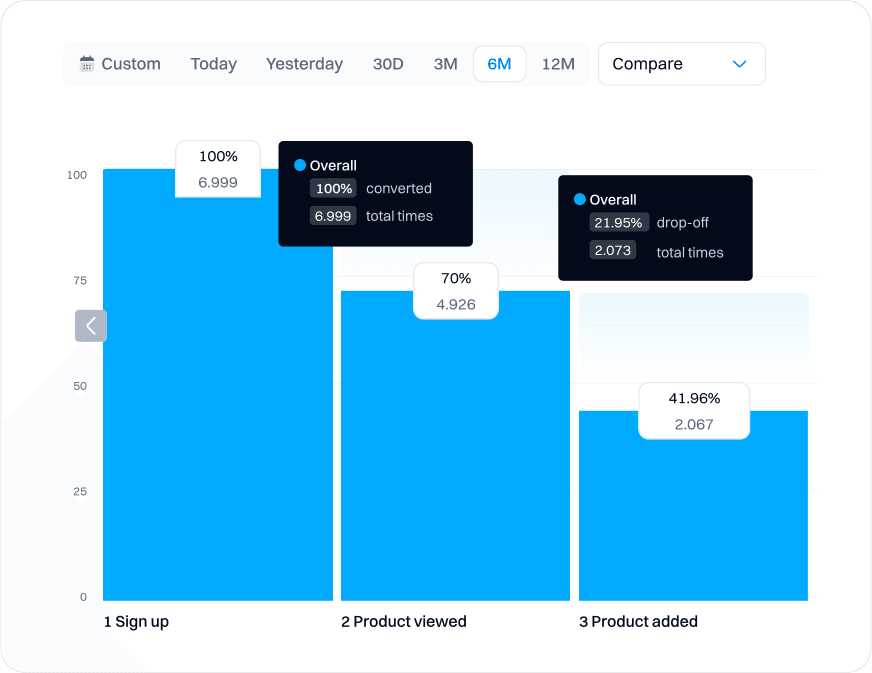The height and width of the screenshot is (673, 872).
Task: Click the highlighted 6M range tab
Action: [500, 63]
